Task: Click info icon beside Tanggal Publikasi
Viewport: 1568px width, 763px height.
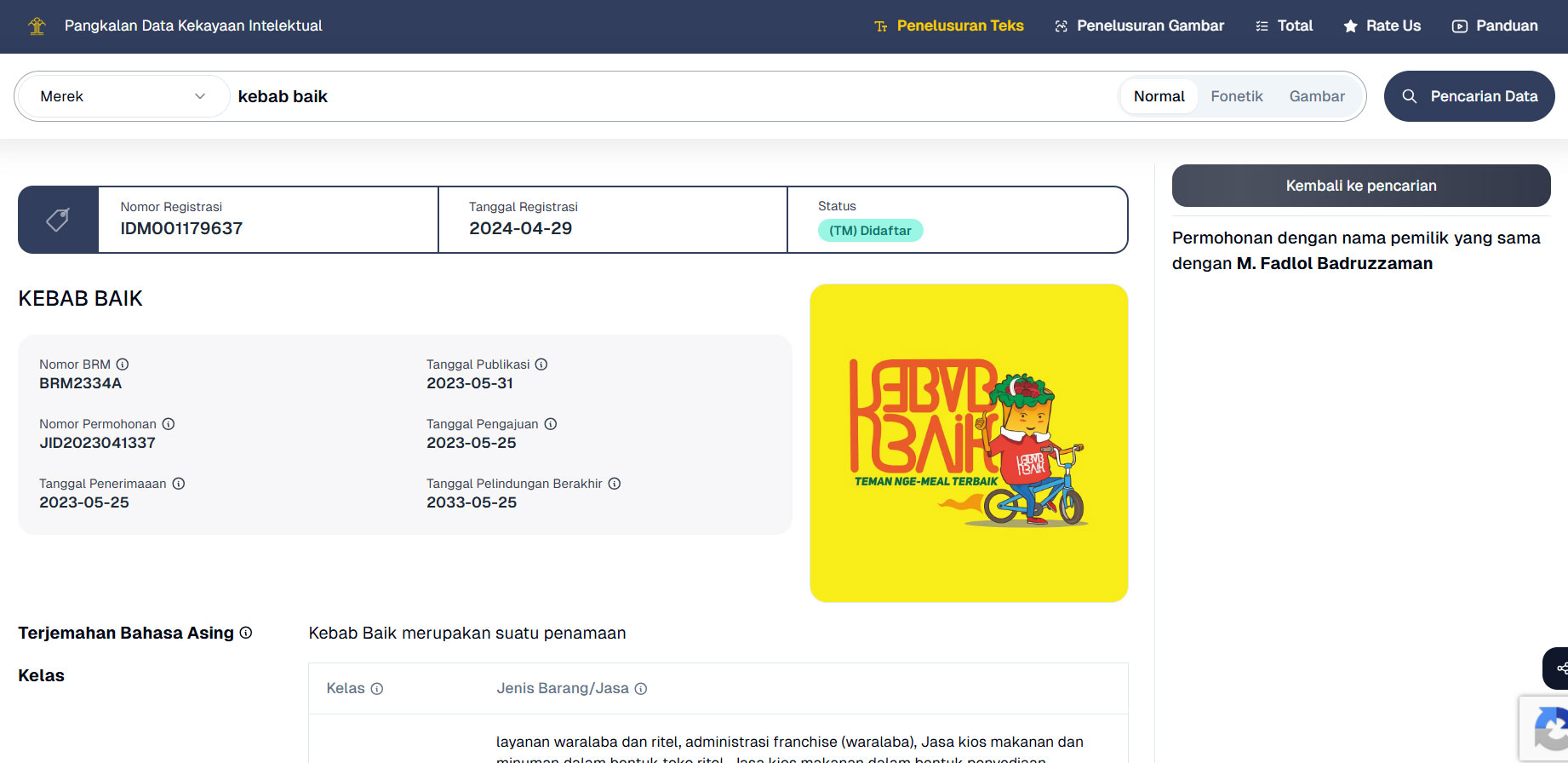Action: (541, 364)
